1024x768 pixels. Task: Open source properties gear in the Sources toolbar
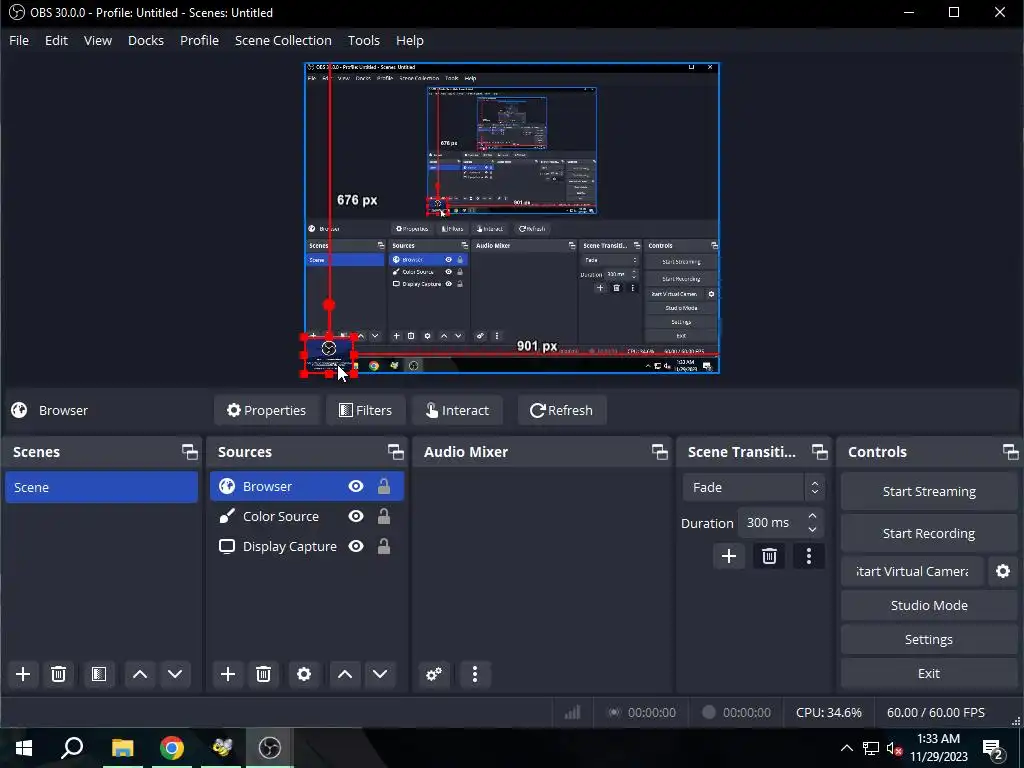click(x=304, y=674)
